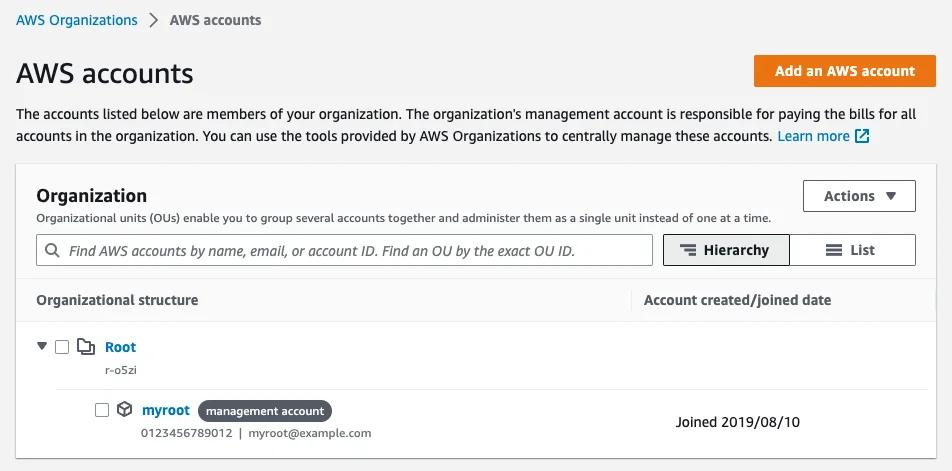Switch to List view

(852, 250)
